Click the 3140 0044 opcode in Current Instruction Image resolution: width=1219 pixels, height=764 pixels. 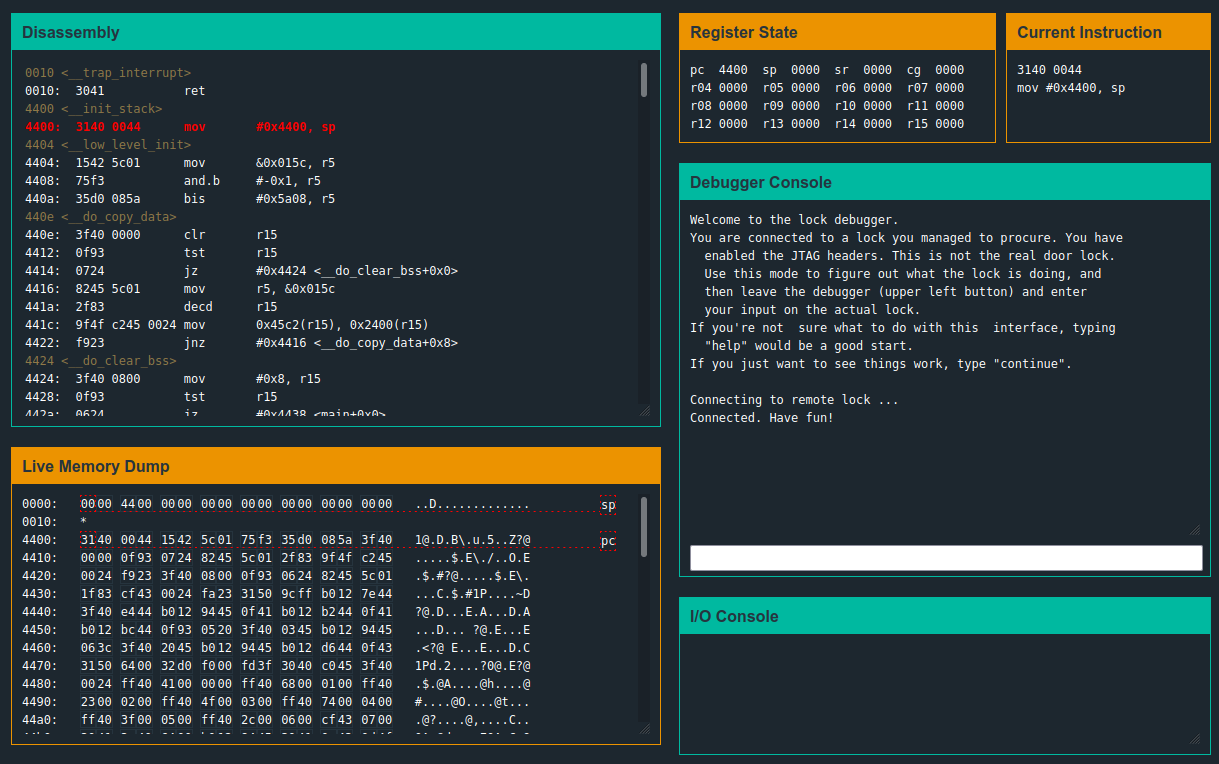[1049, 70]
